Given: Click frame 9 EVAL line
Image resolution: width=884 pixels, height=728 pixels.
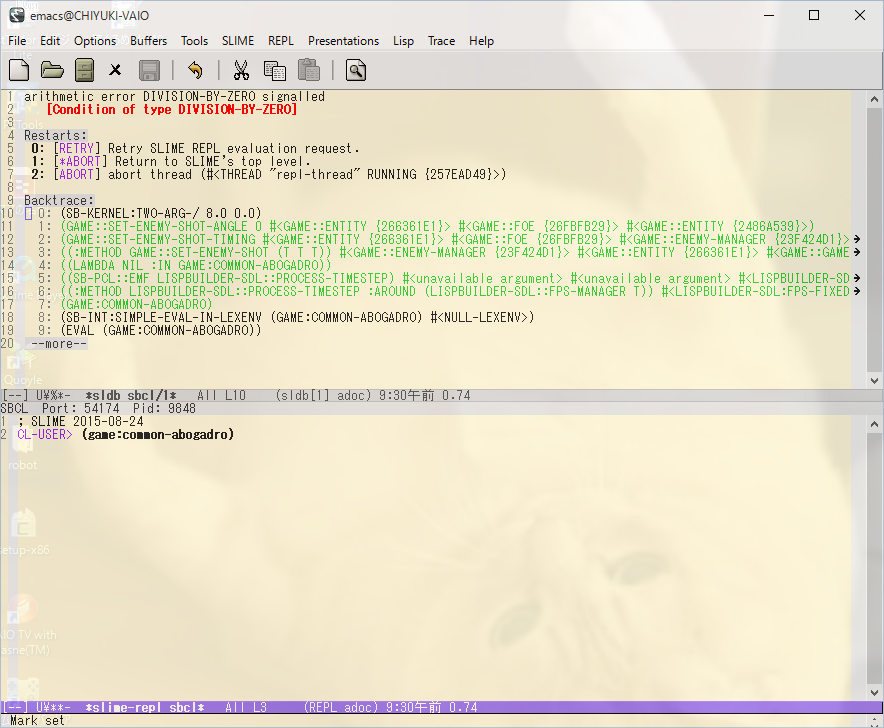Looking at the screenshot, I should click(x=161, y=330).
